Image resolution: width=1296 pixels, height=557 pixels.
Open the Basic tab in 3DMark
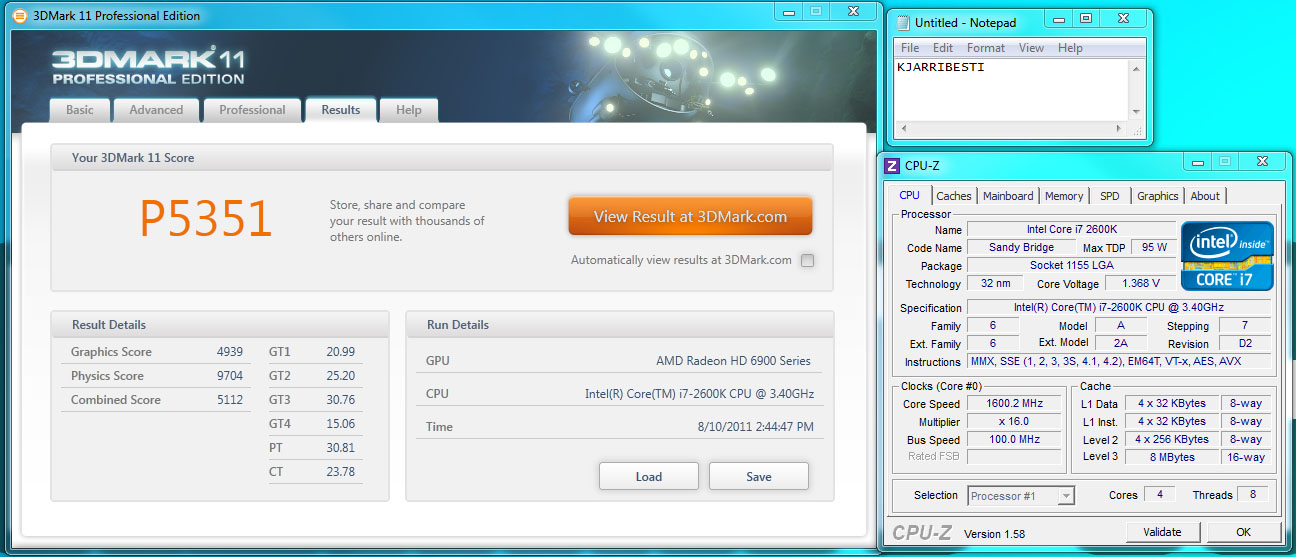click(x=80, y=110)
